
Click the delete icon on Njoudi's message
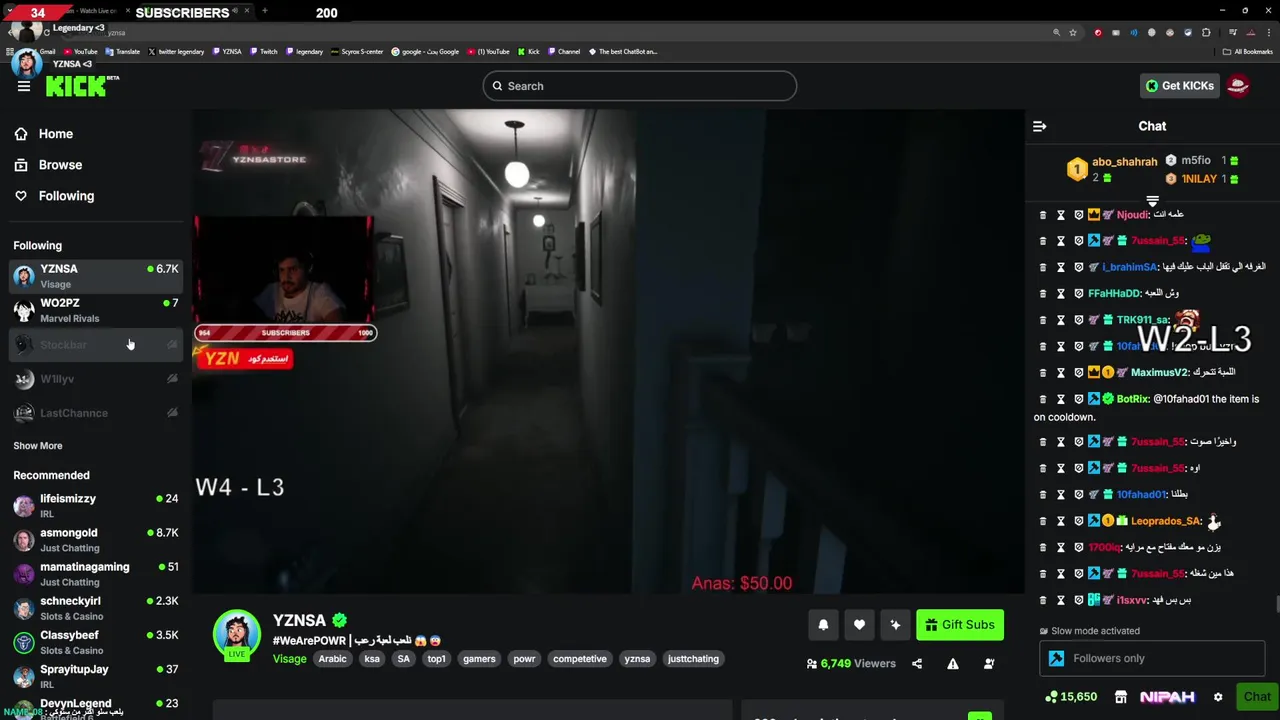point(1043,215)
